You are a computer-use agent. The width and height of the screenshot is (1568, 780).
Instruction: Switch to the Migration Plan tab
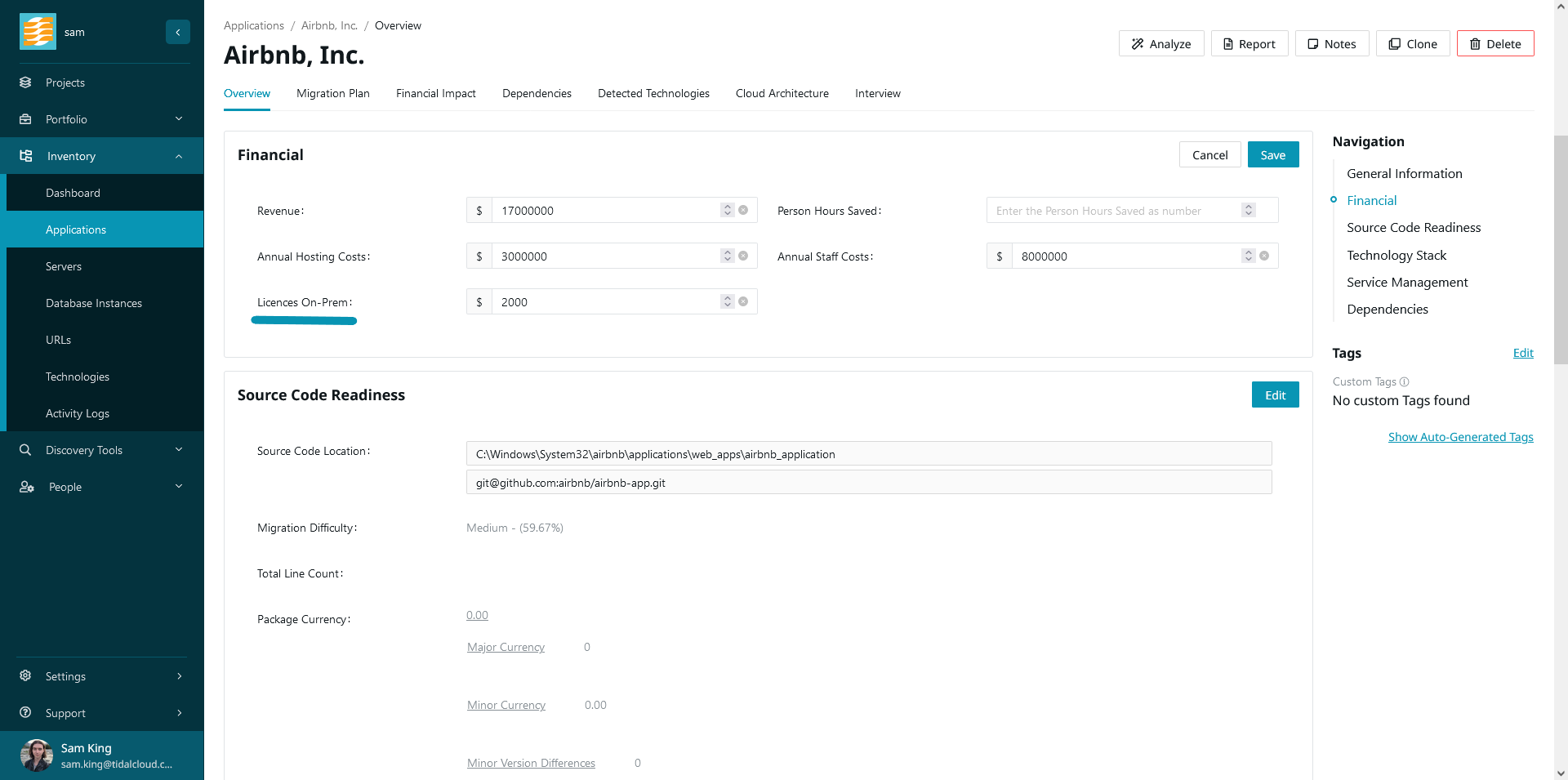[332, 93]
